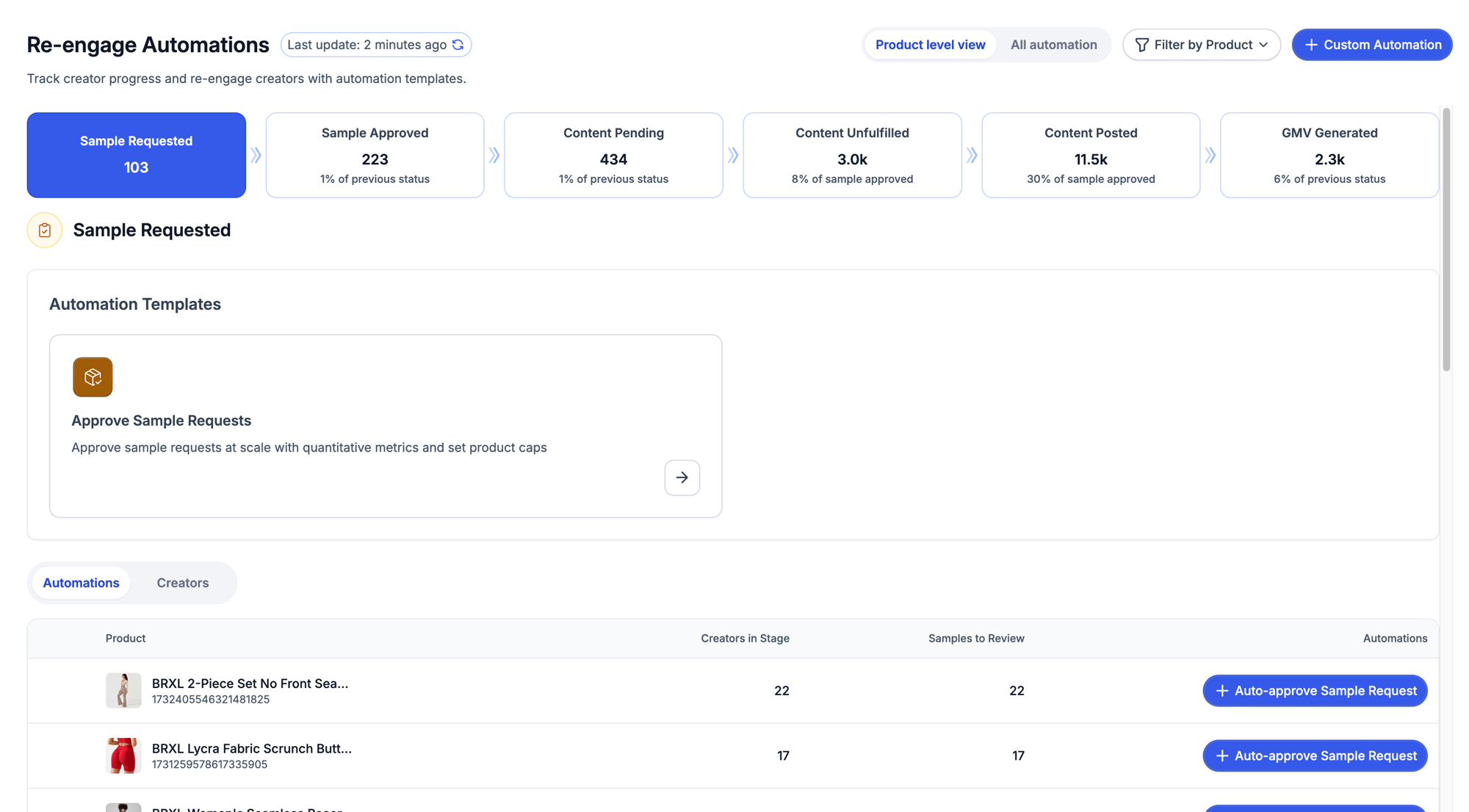Open the Creators tab
The width and height of the screenshot is (1469, 812).
click(183, 583)
